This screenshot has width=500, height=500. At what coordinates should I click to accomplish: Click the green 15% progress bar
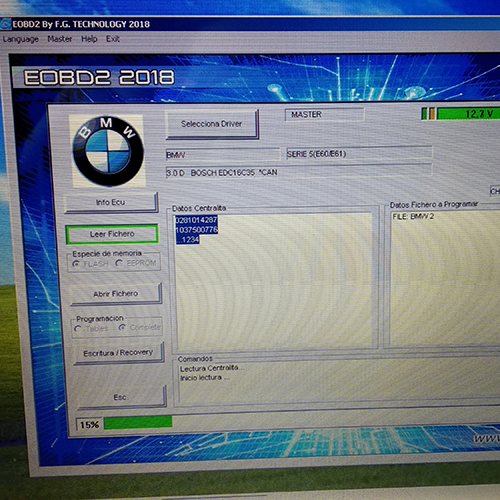[x=138, y=422]
